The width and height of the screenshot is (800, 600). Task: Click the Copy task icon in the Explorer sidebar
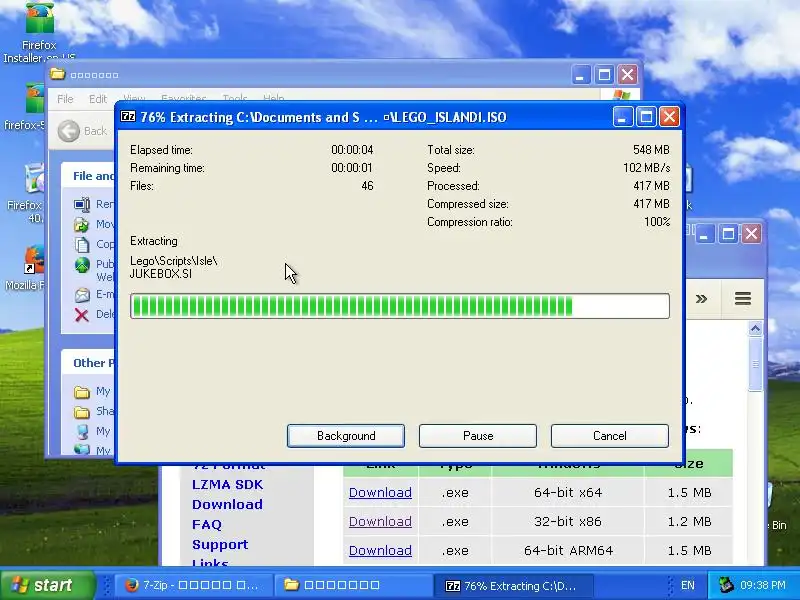(x=82, y=244)
